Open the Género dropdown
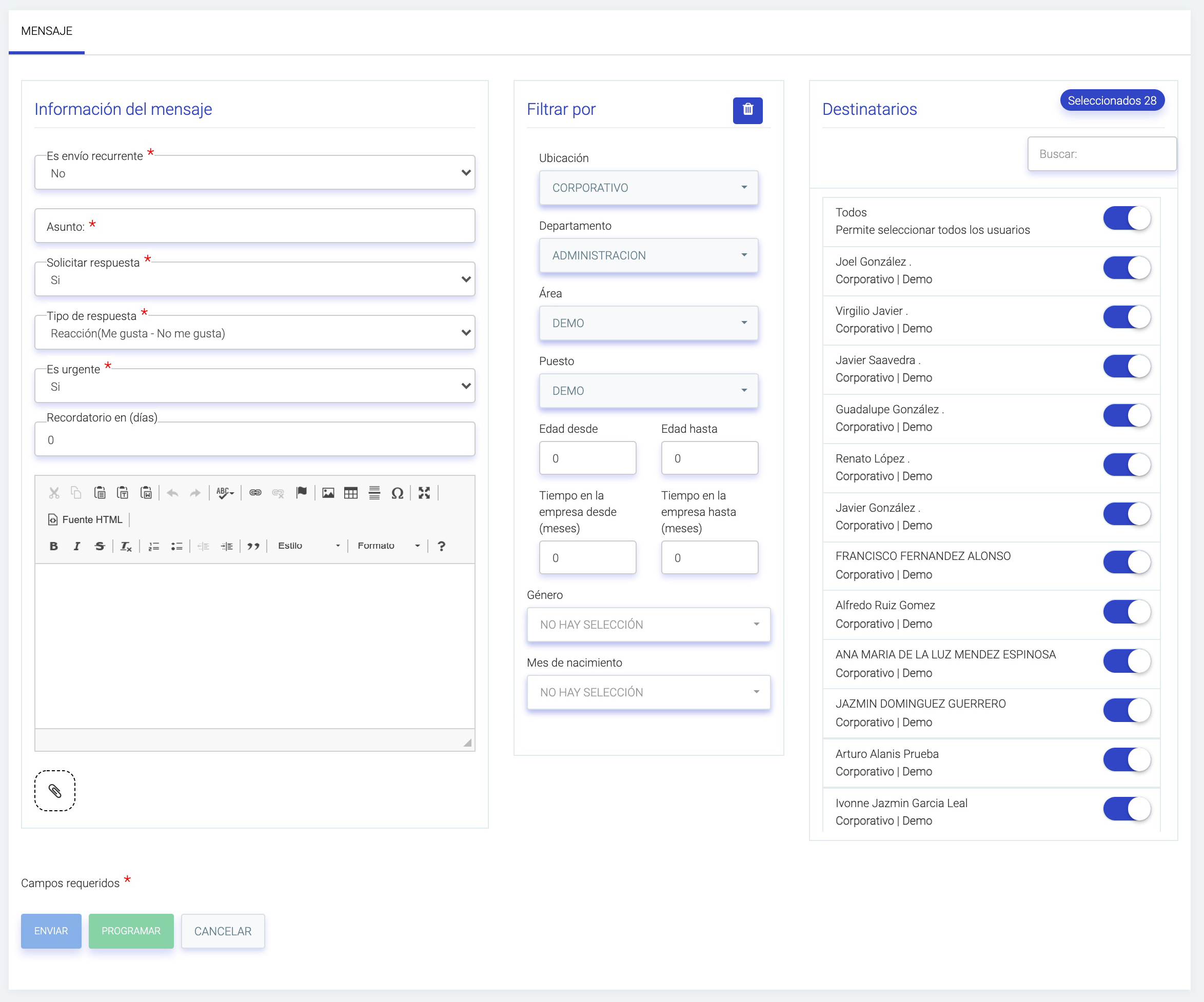1204x1002 pixels. [648, 625]
